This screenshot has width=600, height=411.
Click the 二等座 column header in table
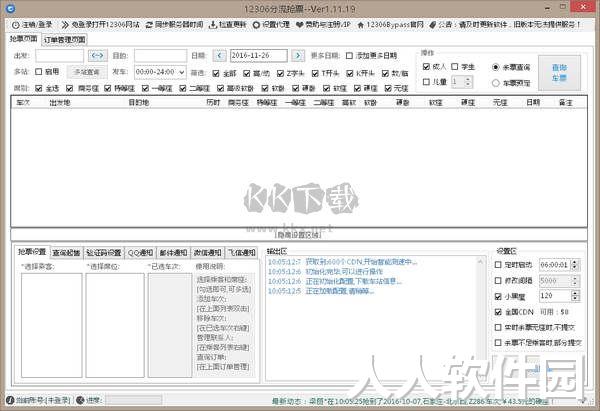tap(324, 103)
